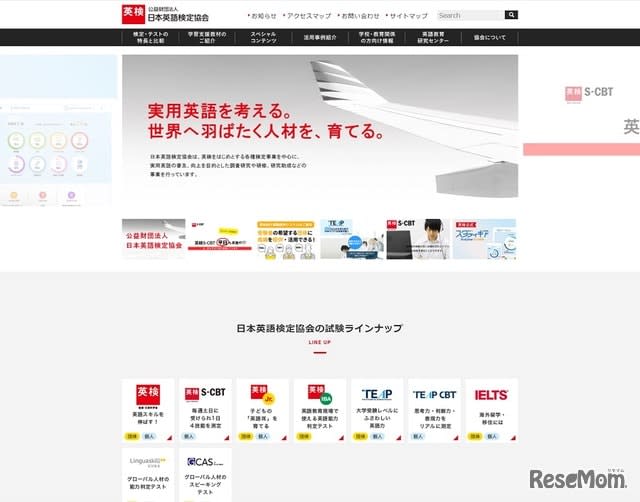Click the 実用英語を考える red headline
Screen dimensions: 640x502
coord(220,111)
